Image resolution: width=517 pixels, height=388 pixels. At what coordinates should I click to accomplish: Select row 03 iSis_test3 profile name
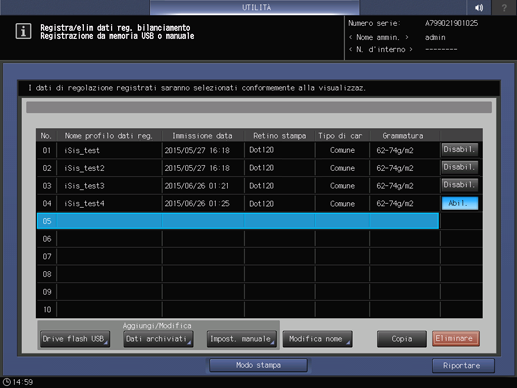click(x=84, y=186)
